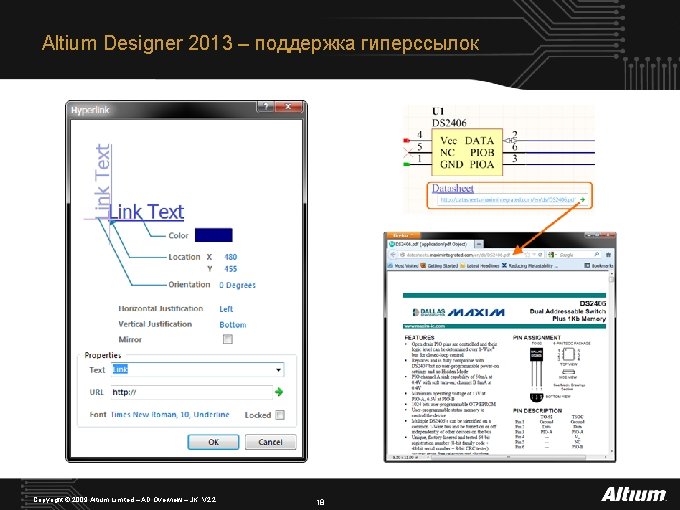Click the search magnifier icon
Screen dimensions: 680x510
click(597, 255)
